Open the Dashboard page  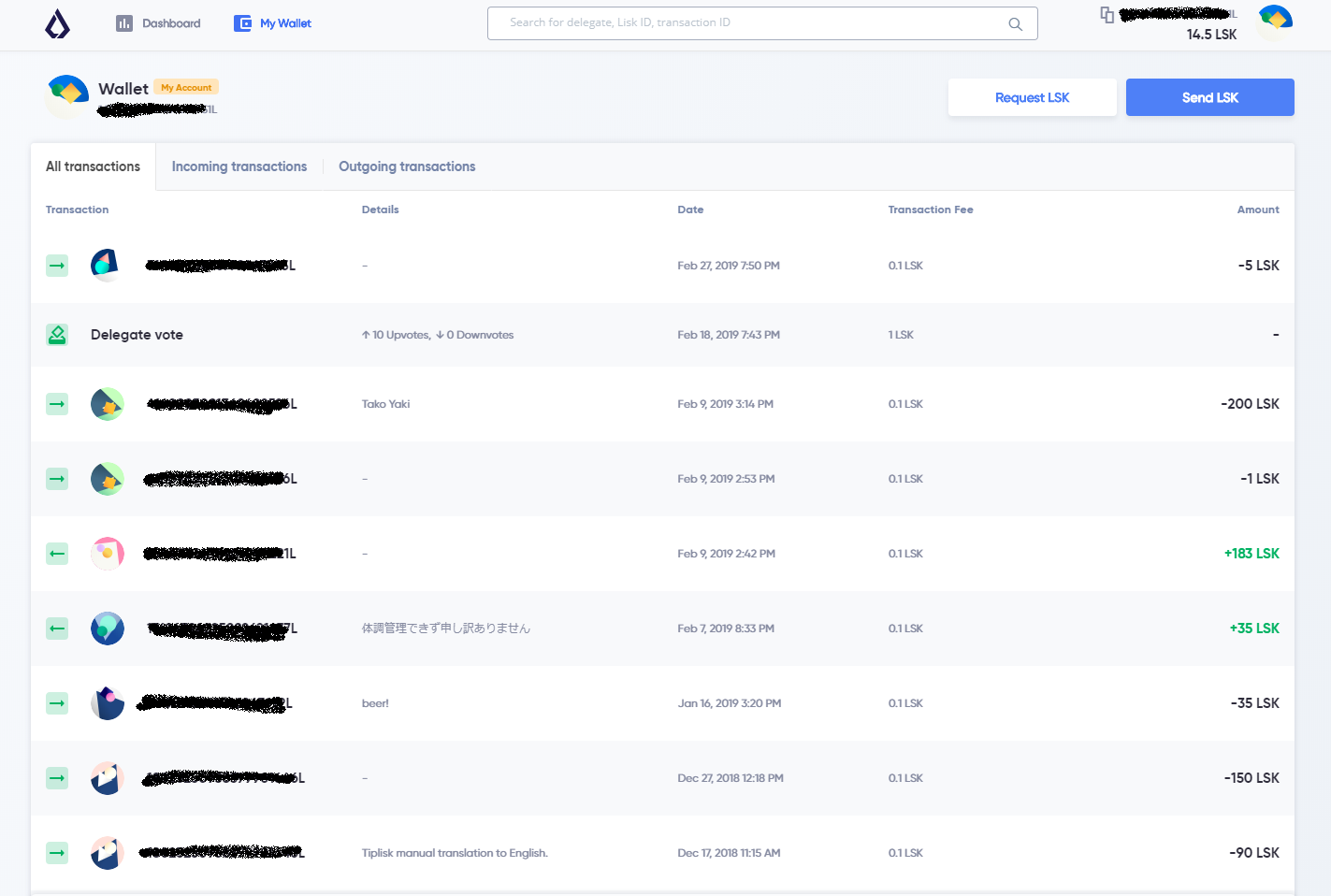click(158, 23)
